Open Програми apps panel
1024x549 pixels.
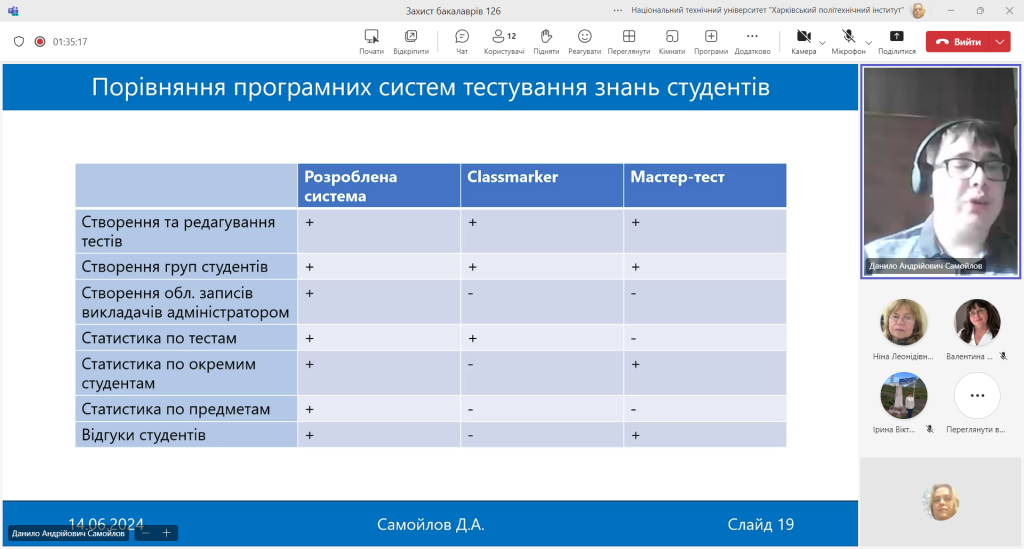click(711, 37)
